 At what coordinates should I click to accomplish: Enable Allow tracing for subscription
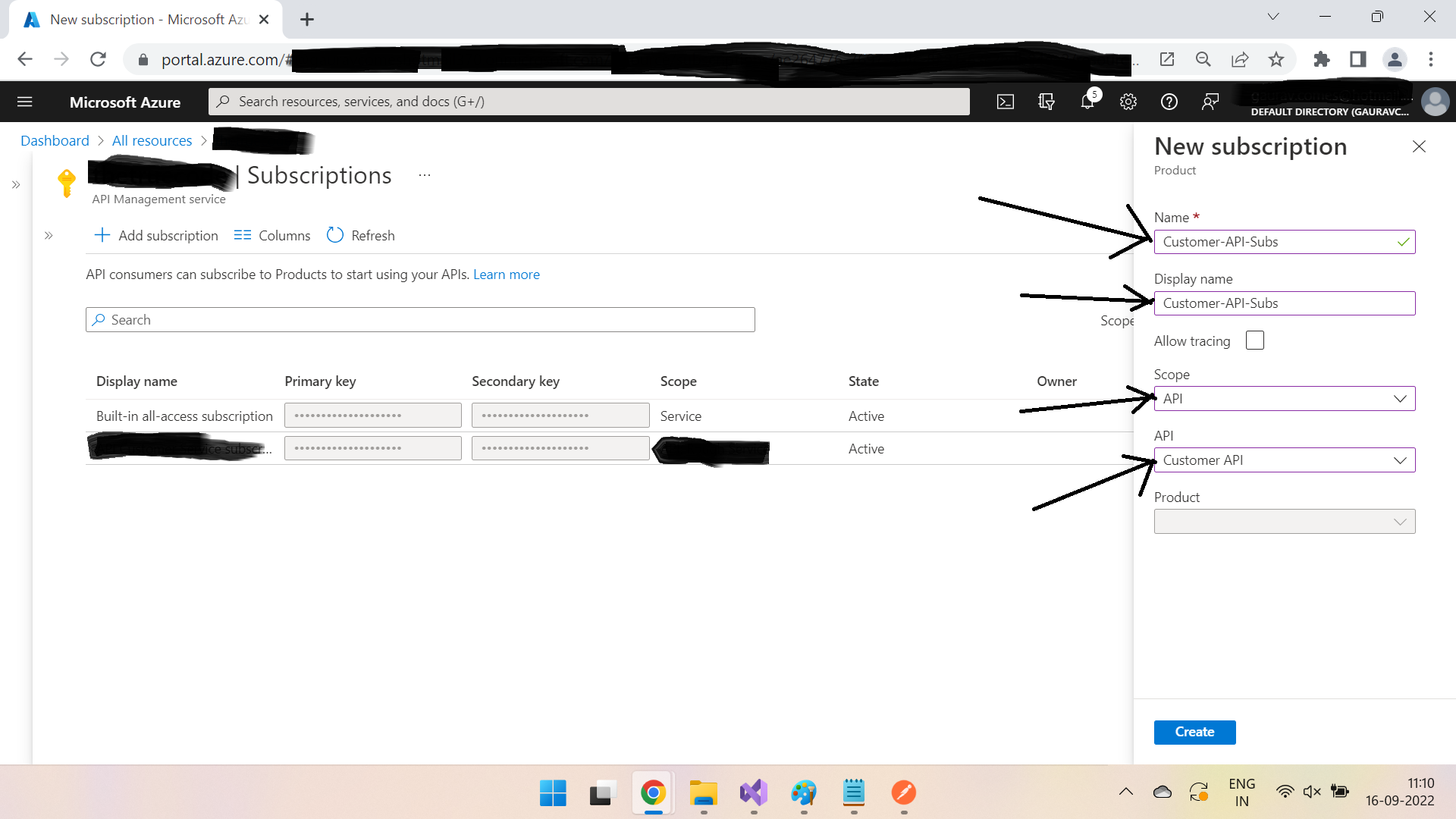pos(1254,340)
